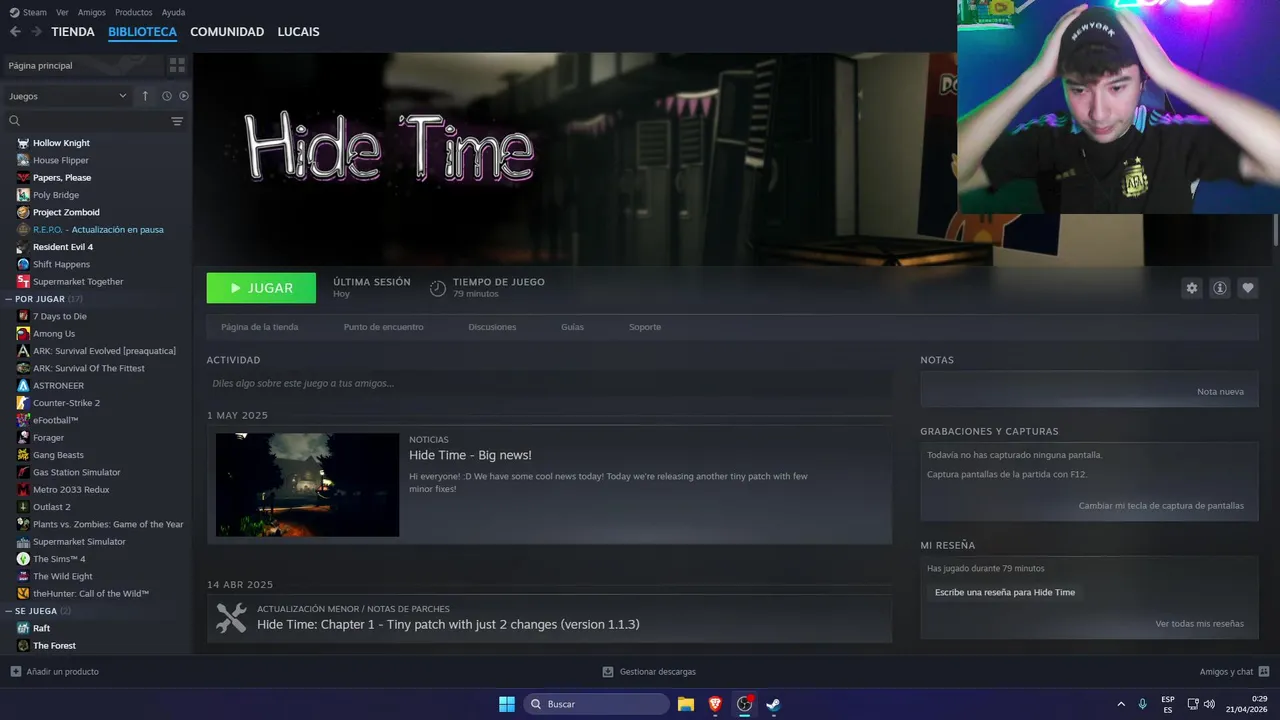Click the forward navigation arrow
Screen dimensions: 1280x720
click(x=36, y=32)
